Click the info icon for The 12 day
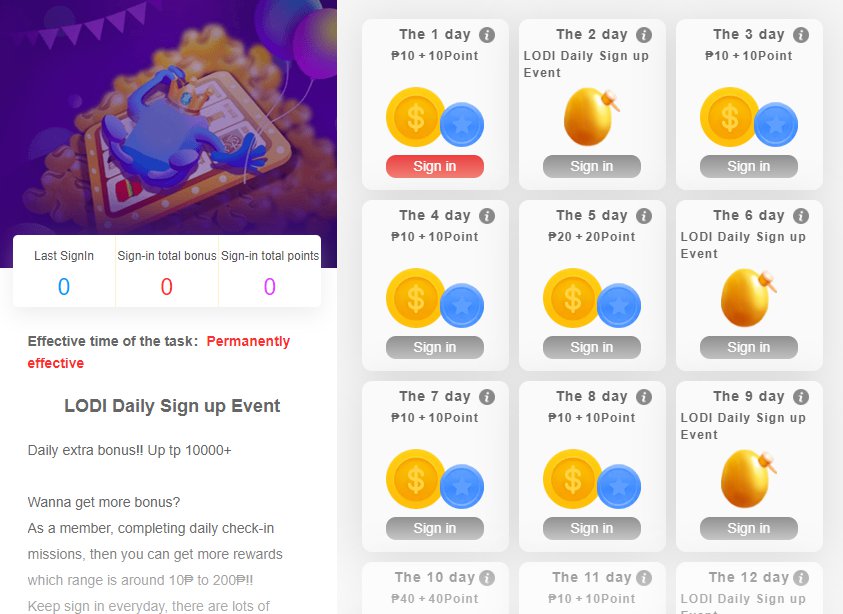The image size is (843, 614). pos(801,578)
